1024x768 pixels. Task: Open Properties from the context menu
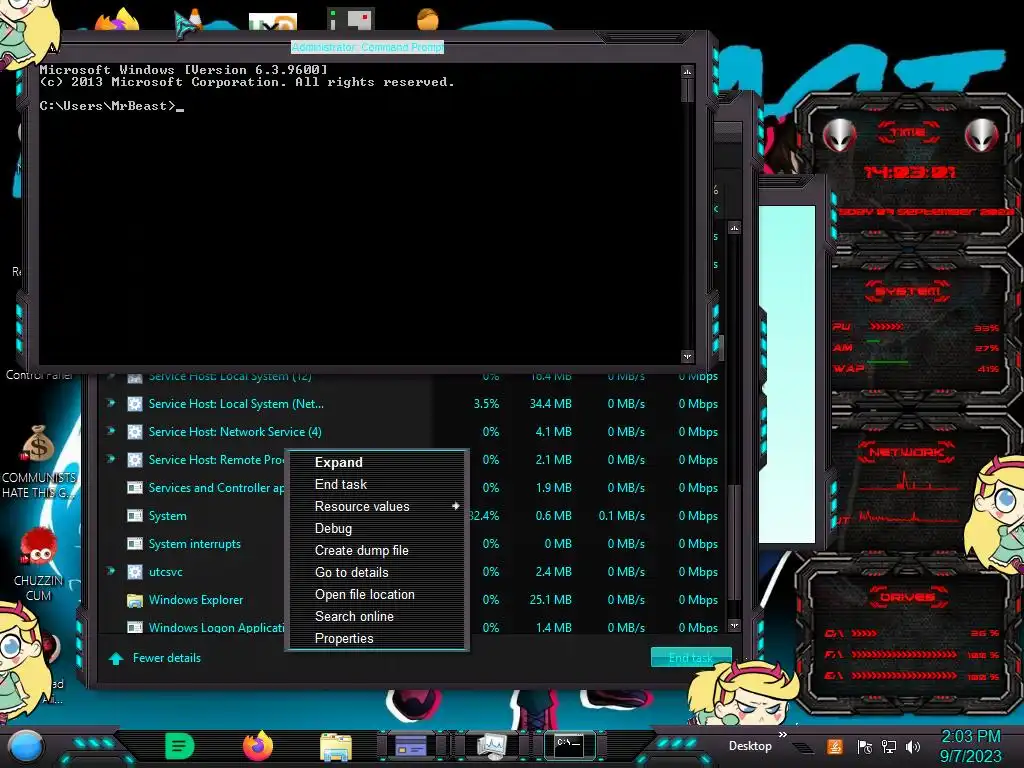click(377, 639)
